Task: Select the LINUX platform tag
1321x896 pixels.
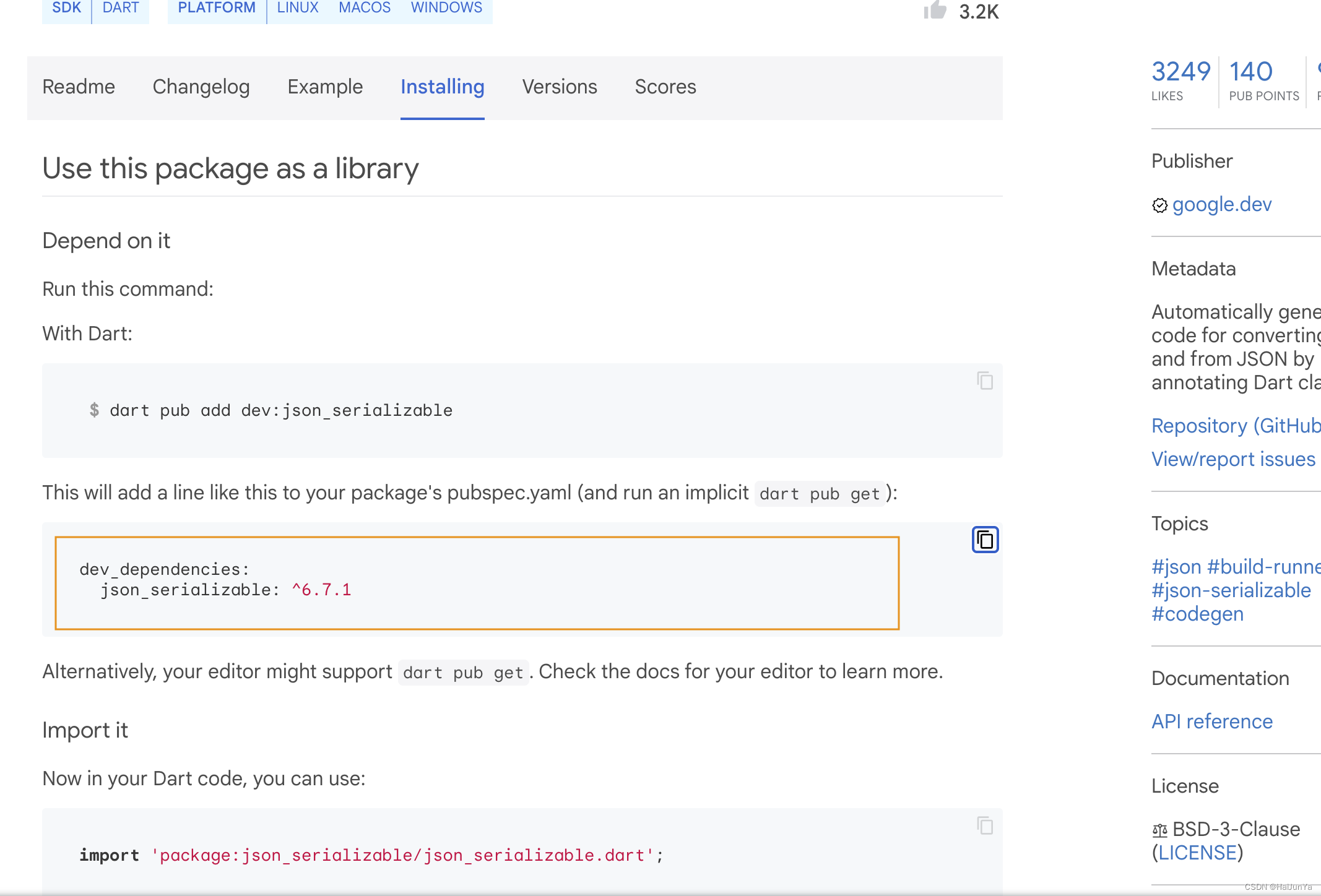Action: [x=298, y=8]
